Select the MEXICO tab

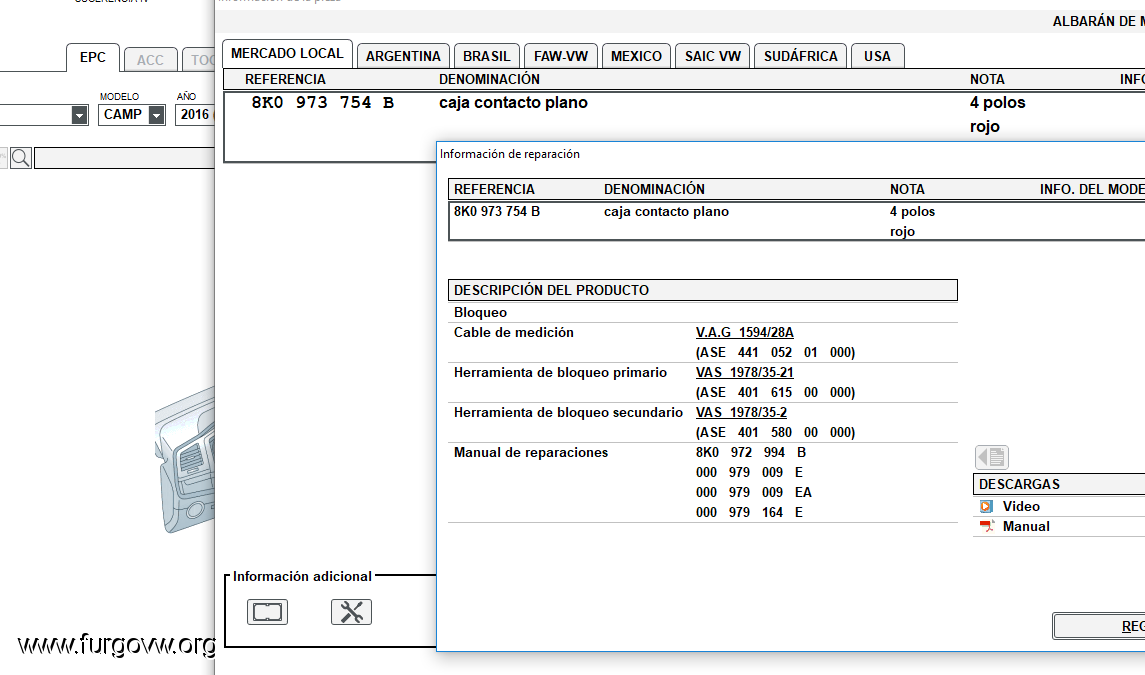point(636,56)
